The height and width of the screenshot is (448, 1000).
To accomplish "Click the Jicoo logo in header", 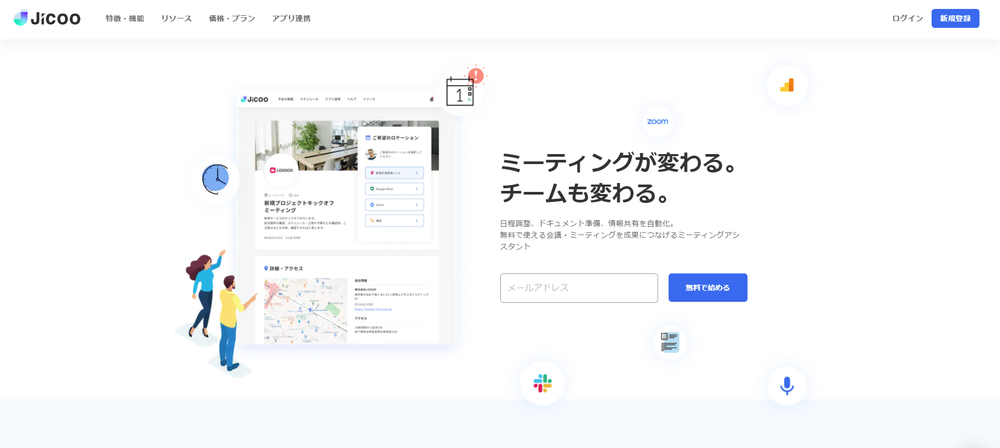I will (x=47, y=18).
